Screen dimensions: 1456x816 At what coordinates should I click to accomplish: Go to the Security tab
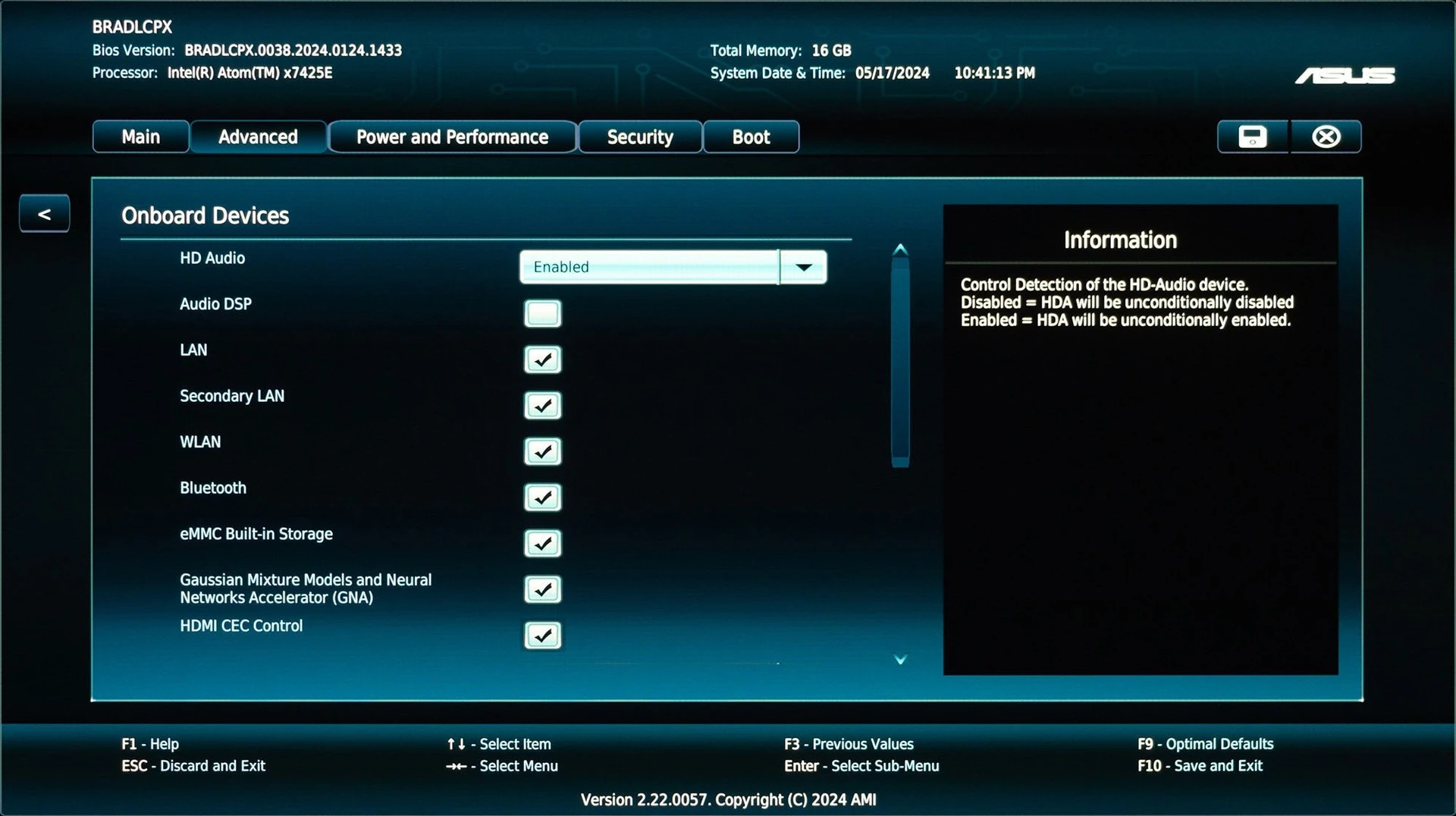pyautogui.click(x=640, y=137)
